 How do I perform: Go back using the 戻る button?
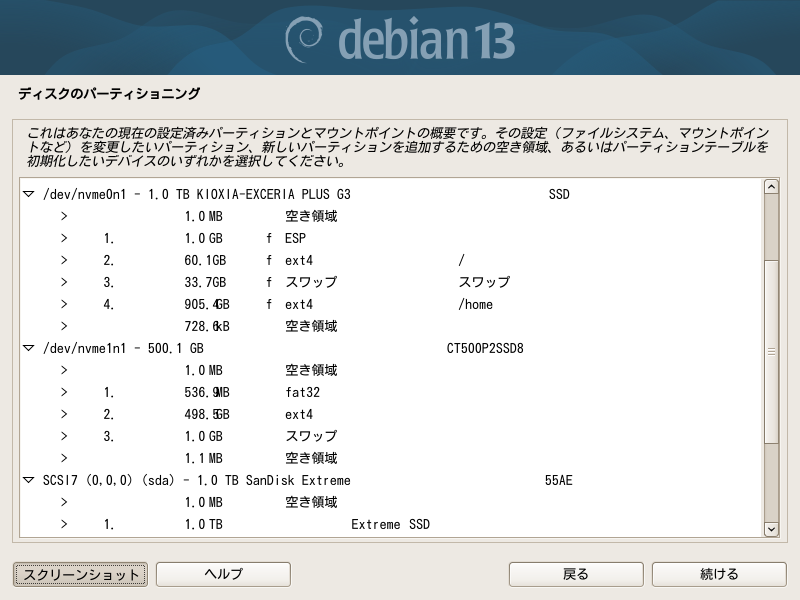point(575,574)
